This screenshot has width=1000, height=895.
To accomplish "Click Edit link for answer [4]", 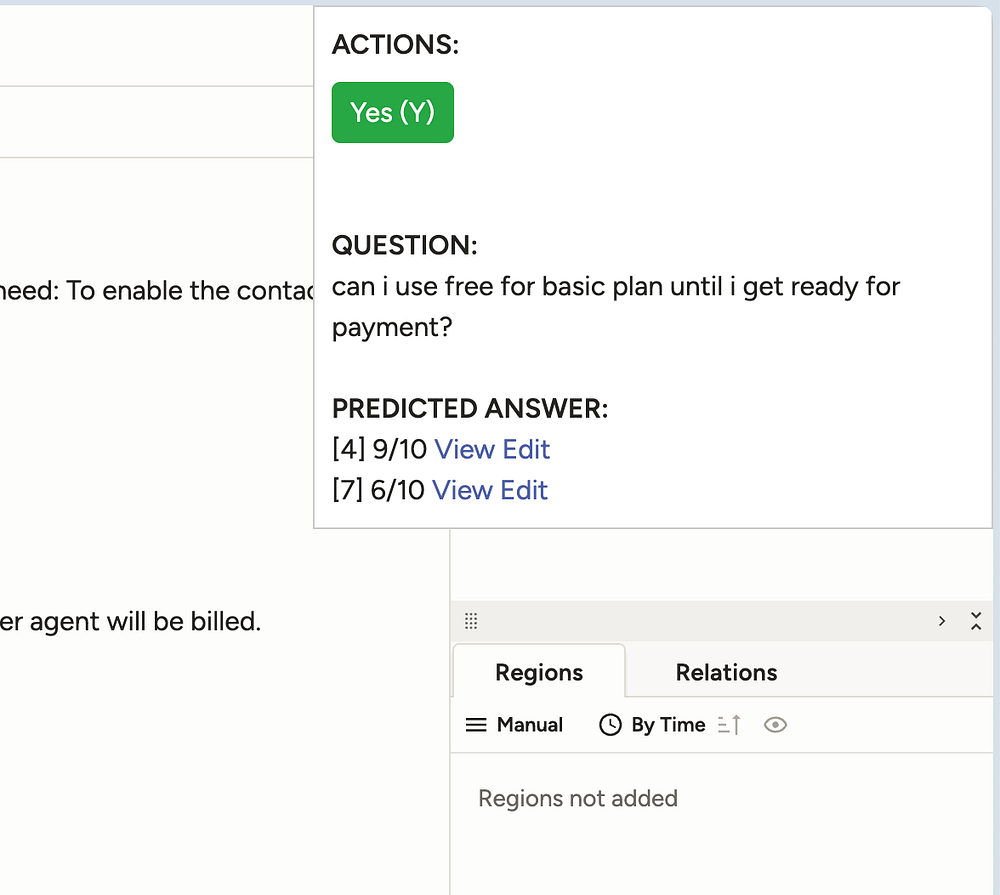I will point(526,450).
